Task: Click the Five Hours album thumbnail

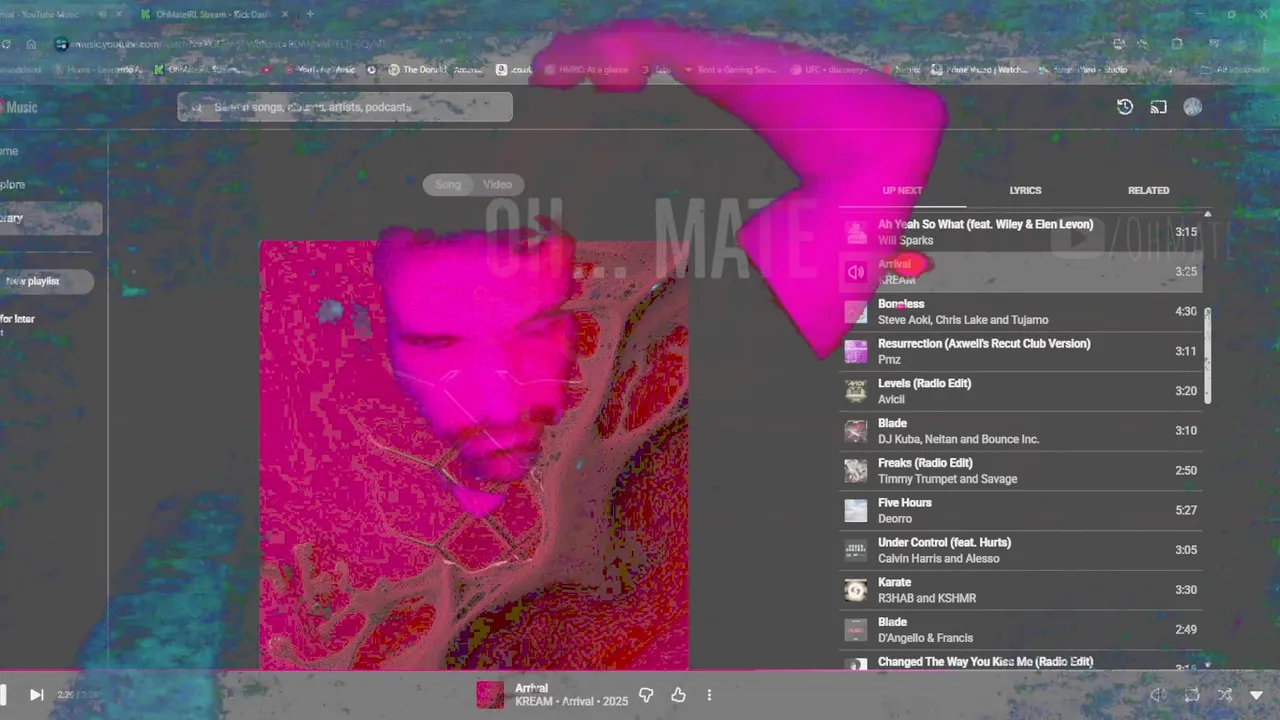Action: [856, 510]
